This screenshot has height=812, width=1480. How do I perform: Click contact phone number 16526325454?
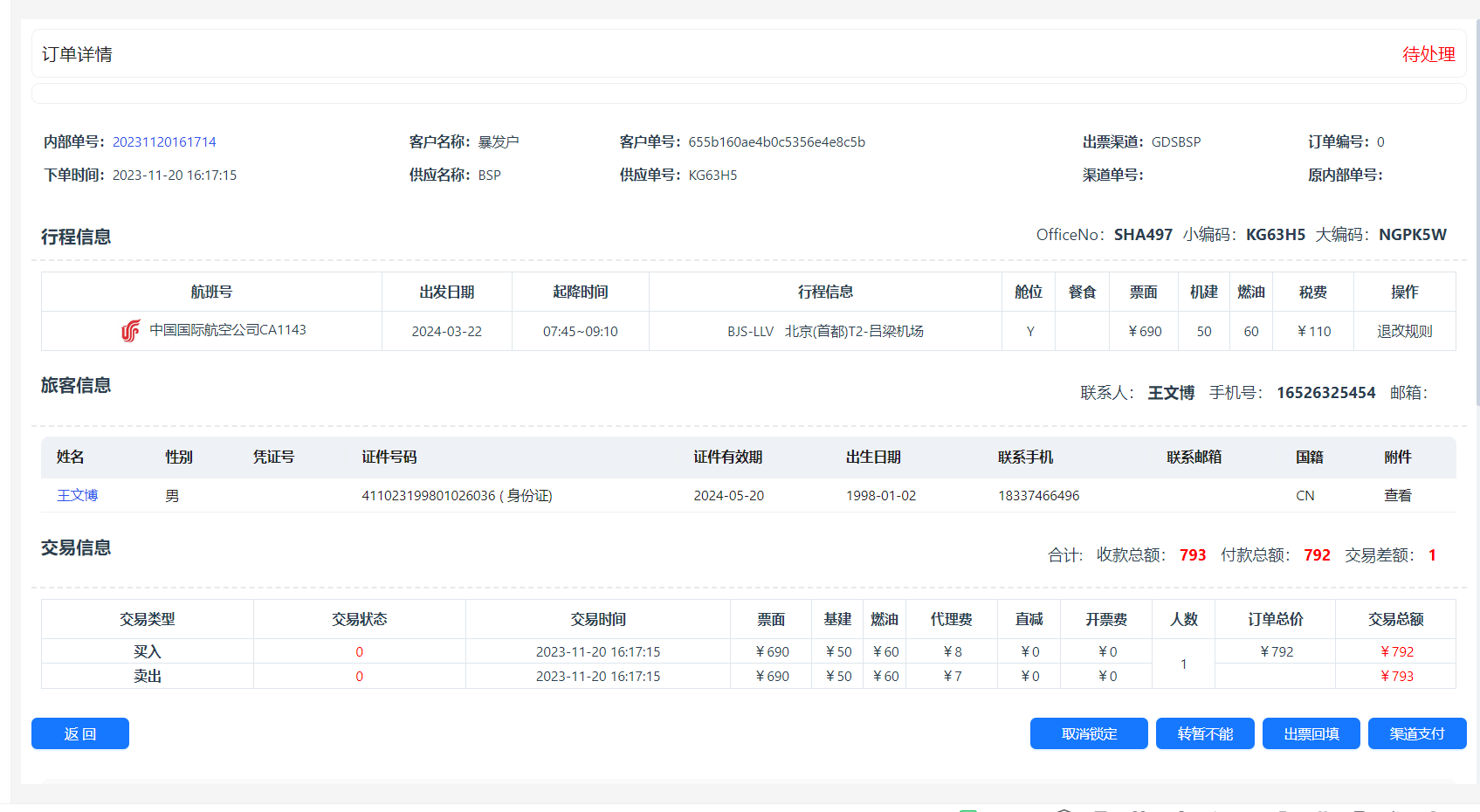point(1325,392)
